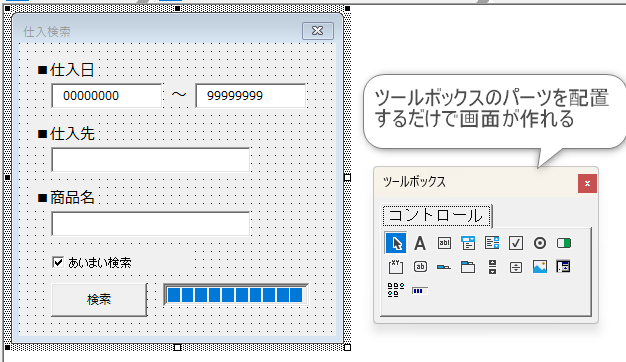Viewport: 626px width, 362px height.
Task: Pick the Frame control (XY icon)
Action: click(396, 267)
